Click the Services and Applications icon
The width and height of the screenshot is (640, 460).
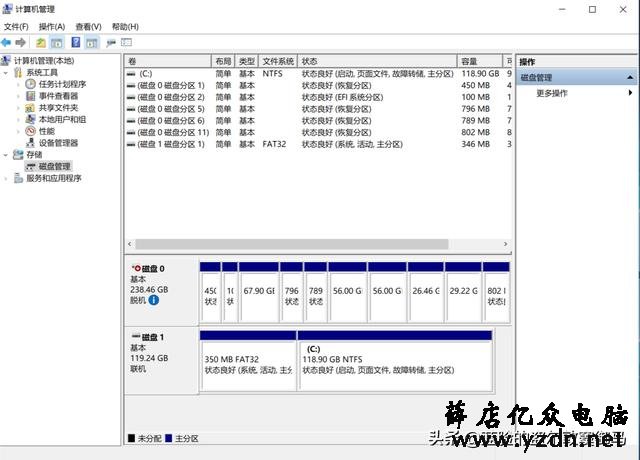tap(18, 178)
